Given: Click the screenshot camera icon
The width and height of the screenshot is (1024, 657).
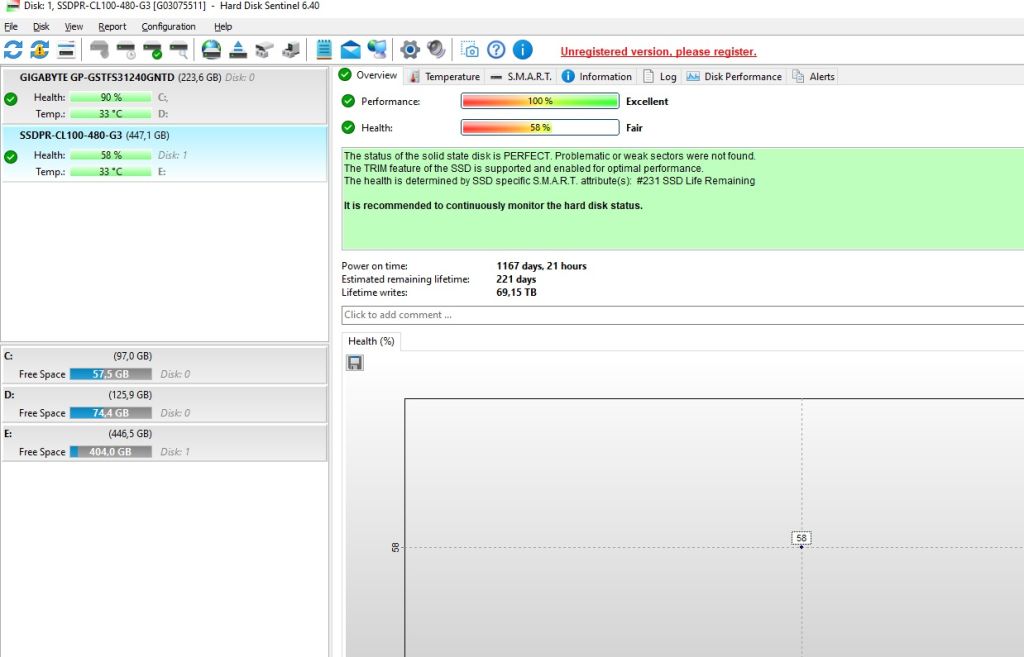Looking at the screenshot, I should point(469,50).
